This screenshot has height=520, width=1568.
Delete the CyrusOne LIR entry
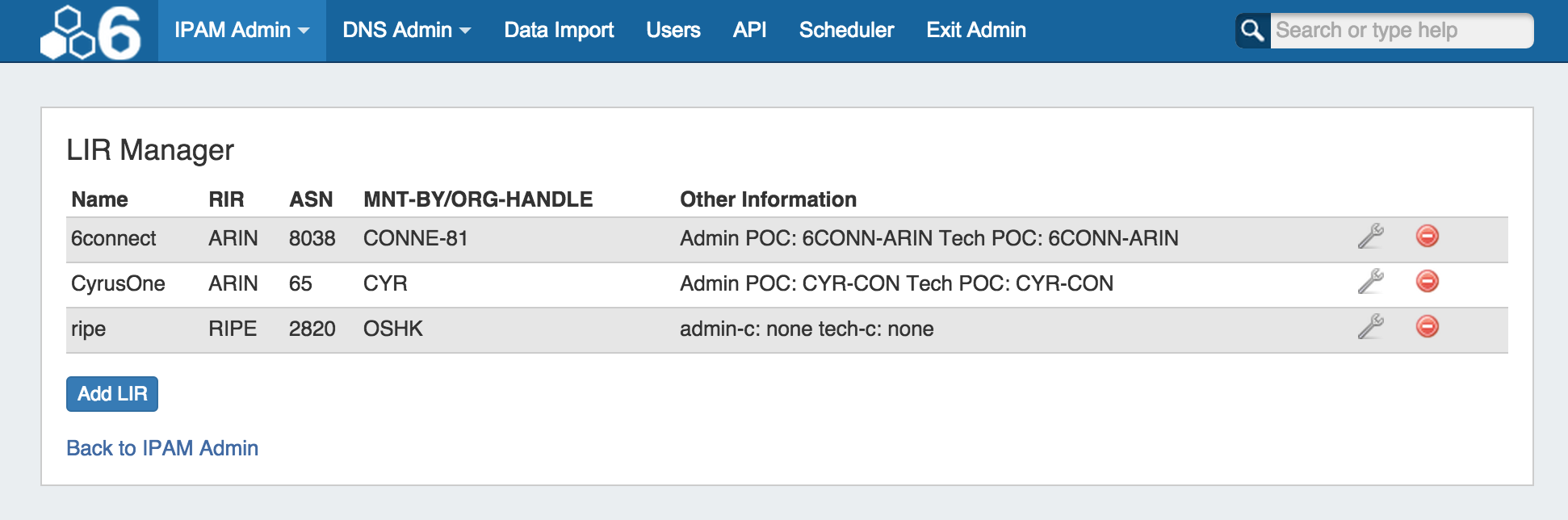click(x=1427, y=281)
